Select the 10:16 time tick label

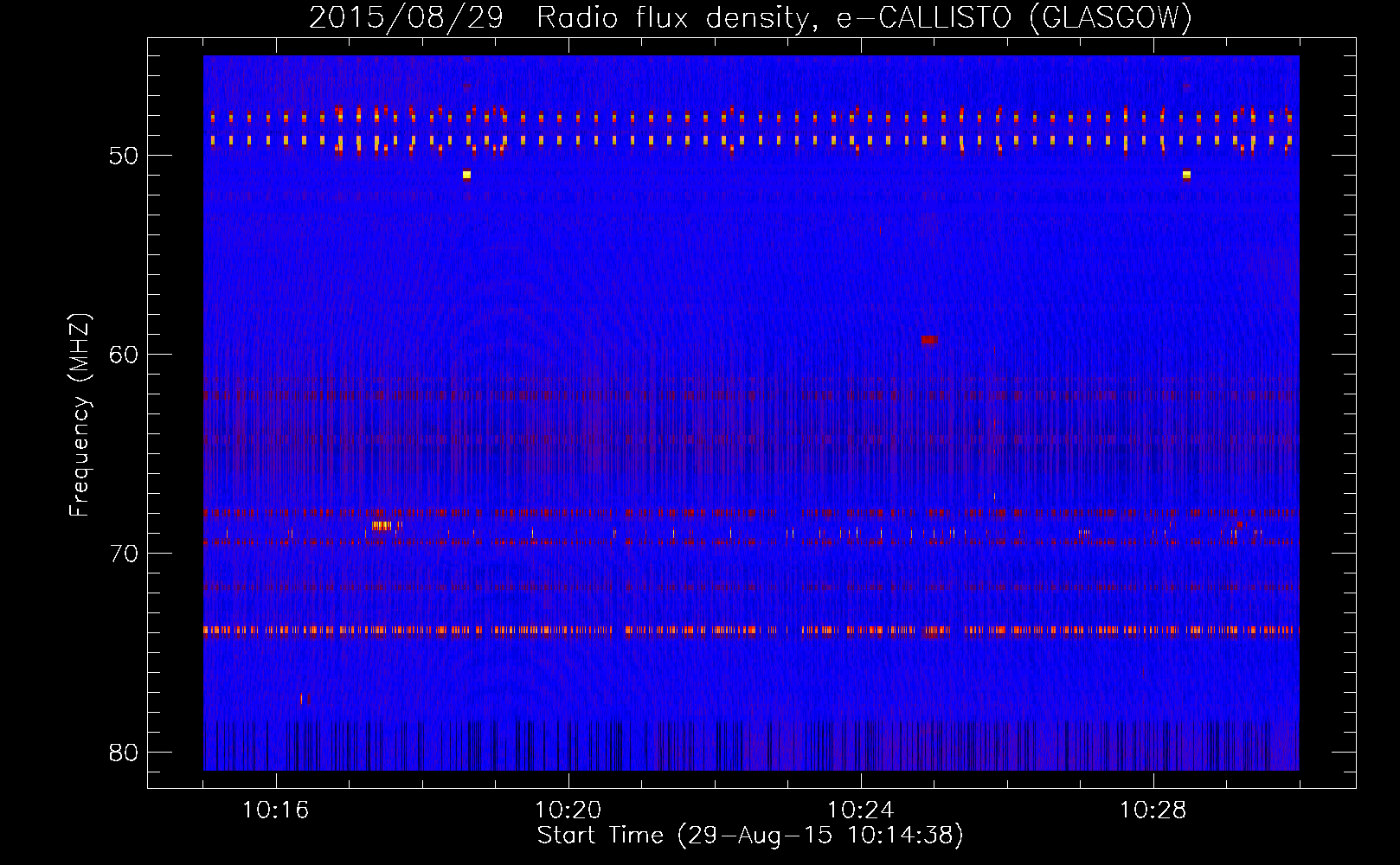click(275, 811)
